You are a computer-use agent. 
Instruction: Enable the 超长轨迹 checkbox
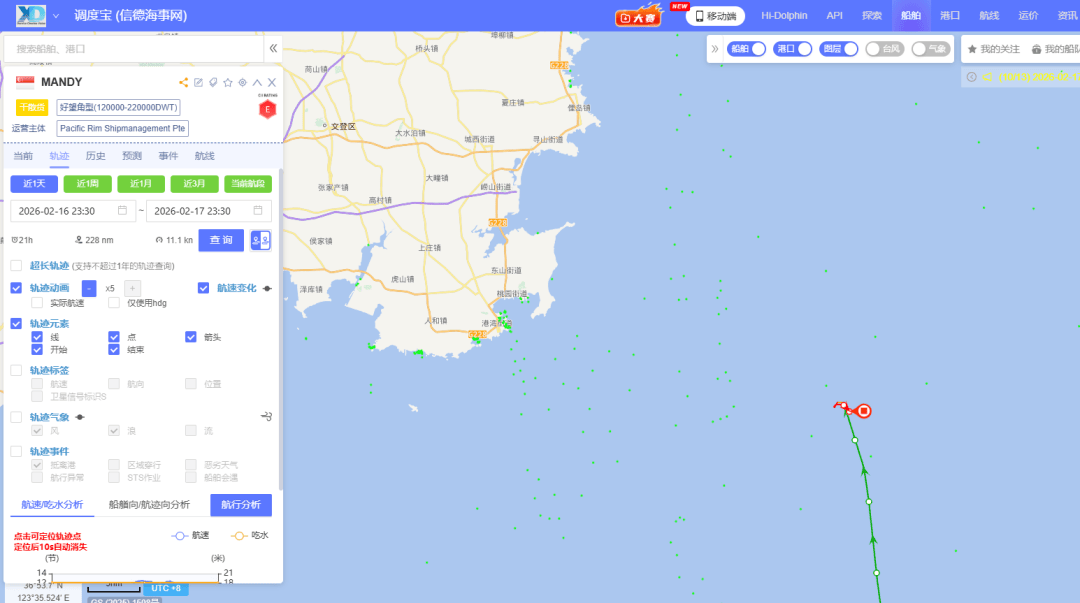16,266
